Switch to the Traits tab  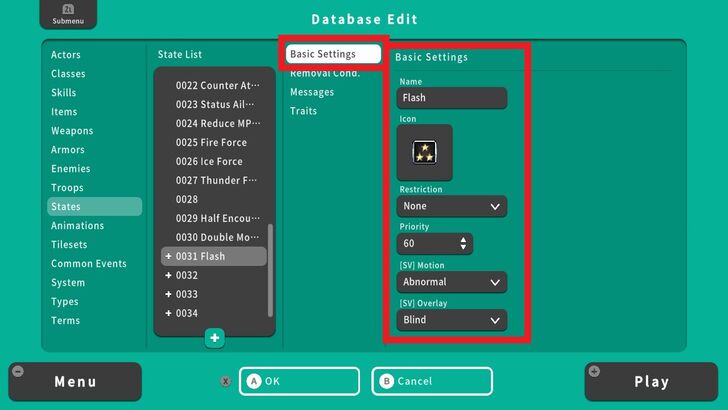click(303, 111)
